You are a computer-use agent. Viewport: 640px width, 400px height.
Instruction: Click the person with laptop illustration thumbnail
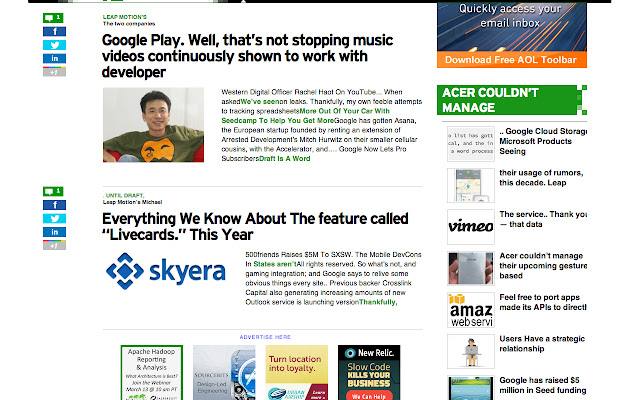(471, 351)
